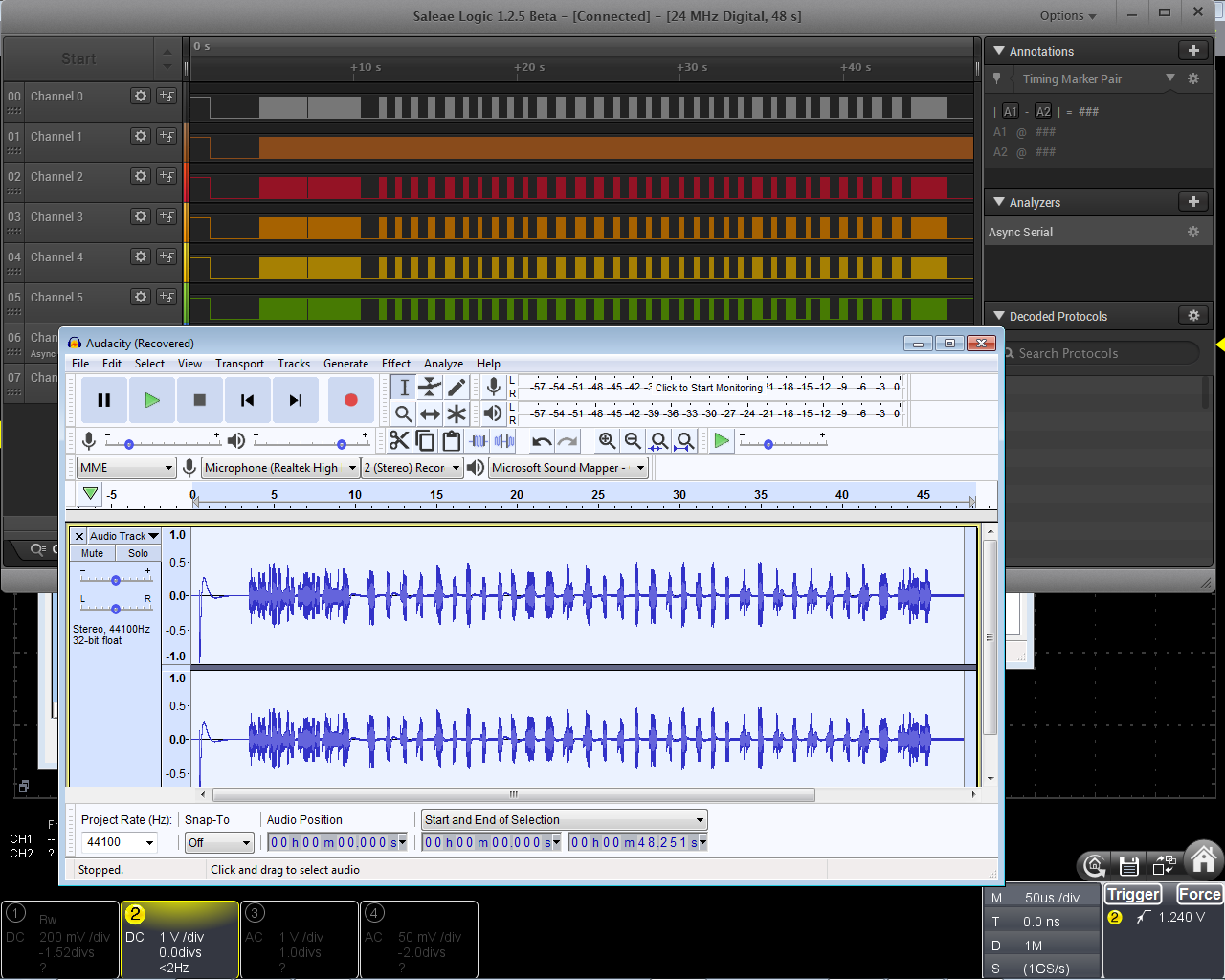Click the oscilloscope window switch icon
The height and width of the screenshot is (980, 1225).
coord(1165,865)
